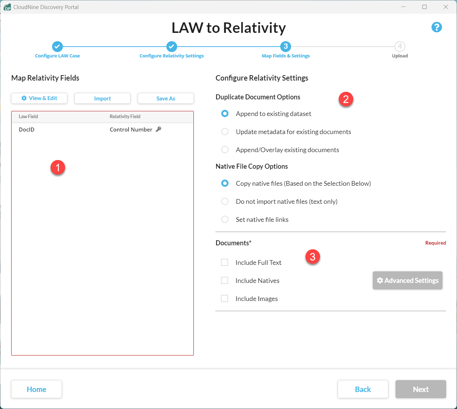The image size is (457, 409).
Task: Click Configure Relativity Settings step label
Action: tap(172, 56)
